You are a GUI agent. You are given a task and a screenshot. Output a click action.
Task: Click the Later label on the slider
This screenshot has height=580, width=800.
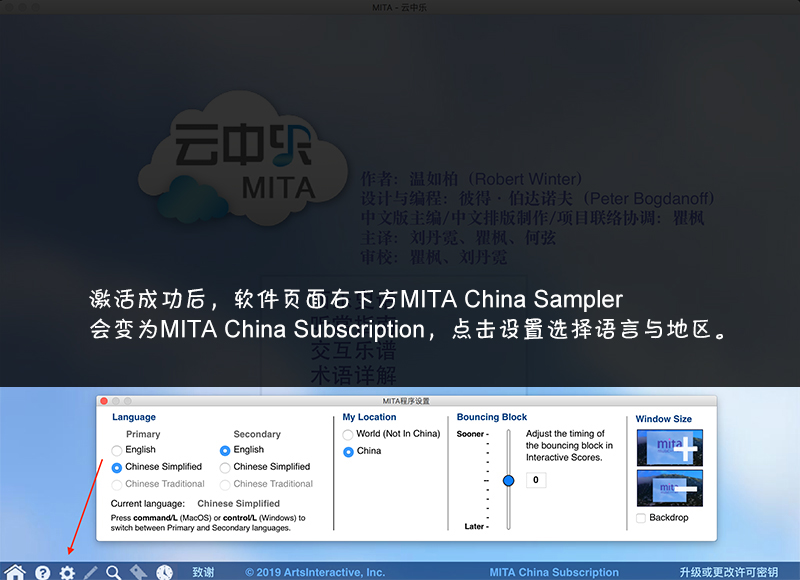click(474, 526)
